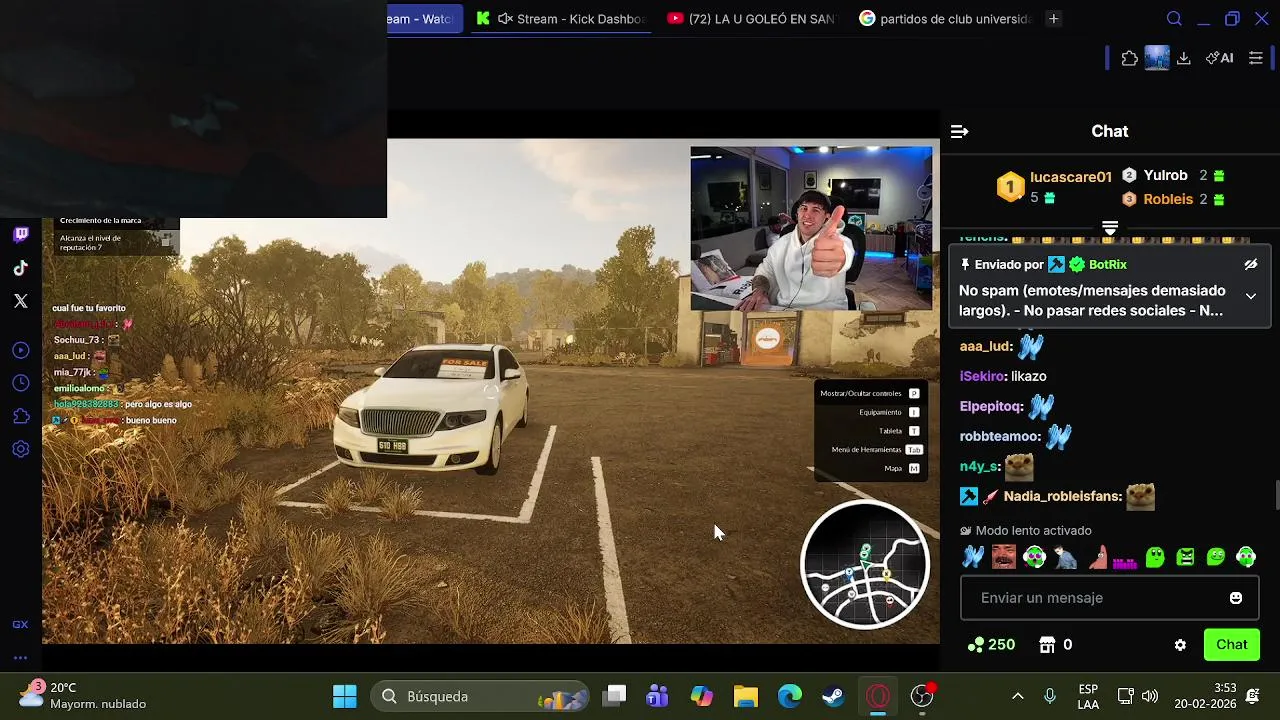Open Yulrob leaderboard entry
The height and width of the screenshot is (720, 1280).
click(x=1165, y=175)
